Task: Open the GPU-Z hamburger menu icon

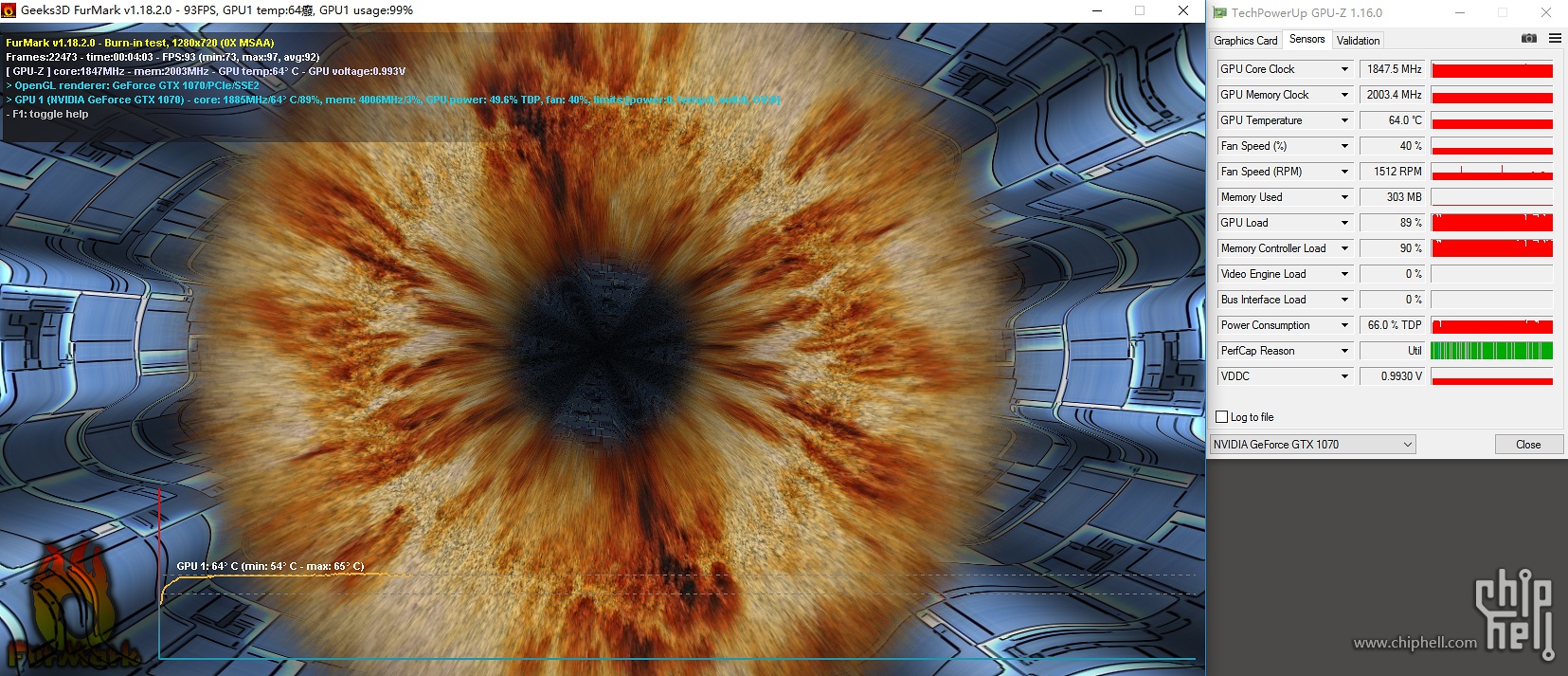Action: tap(1555, 39)
